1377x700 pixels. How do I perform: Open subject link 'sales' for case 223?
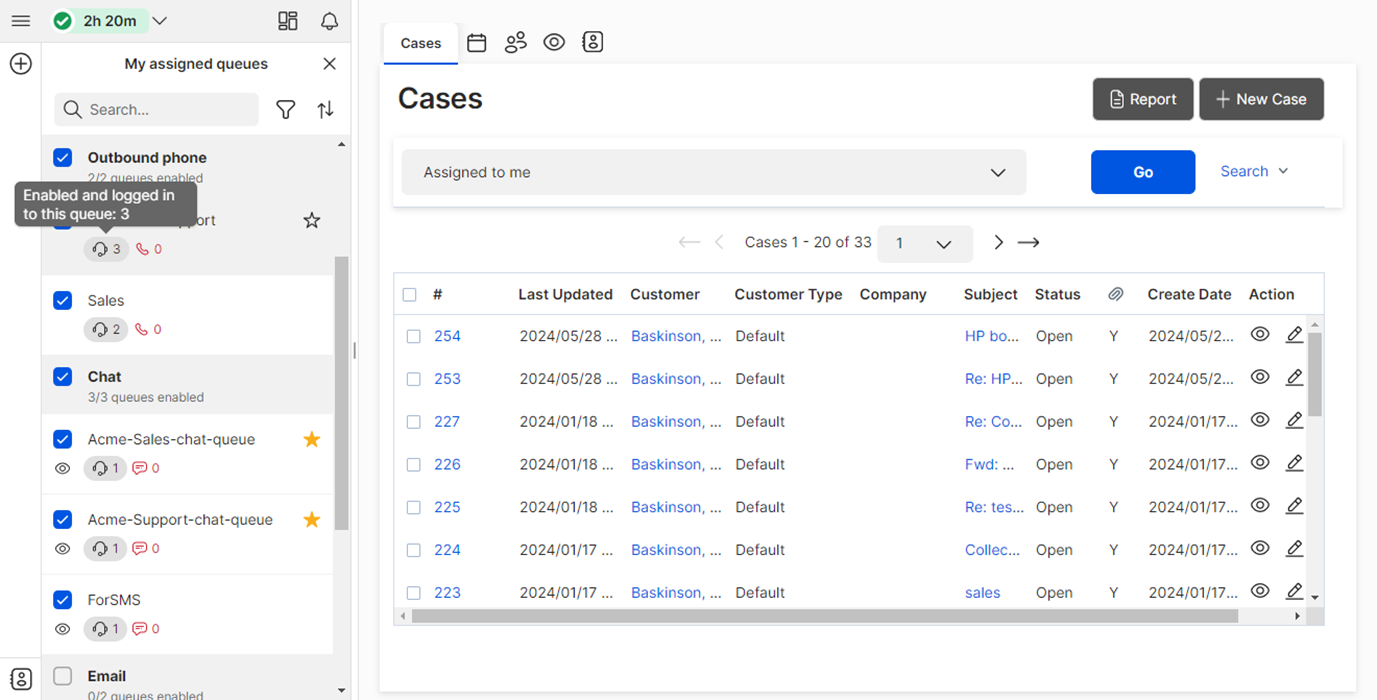[x=983, y=593]
